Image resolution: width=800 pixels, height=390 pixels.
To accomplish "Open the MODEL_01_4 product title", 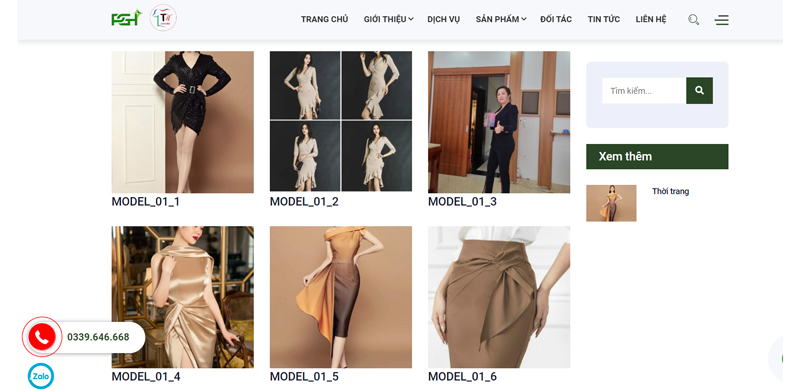I will (146, 377).
